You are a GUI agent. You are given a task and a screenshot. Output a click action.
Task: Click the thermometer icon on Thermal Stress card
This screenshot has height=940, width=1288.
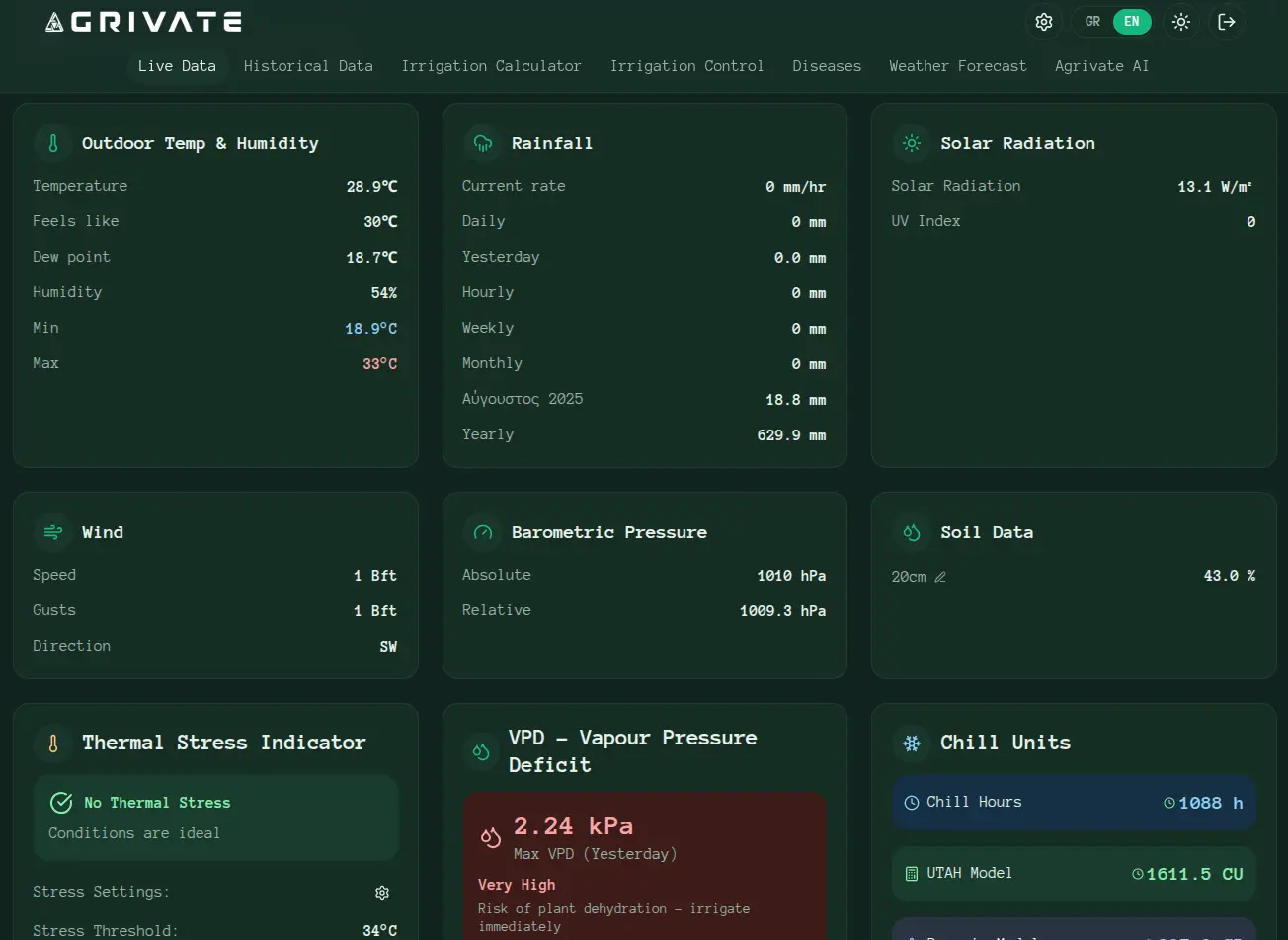click(x=53, y=743)
